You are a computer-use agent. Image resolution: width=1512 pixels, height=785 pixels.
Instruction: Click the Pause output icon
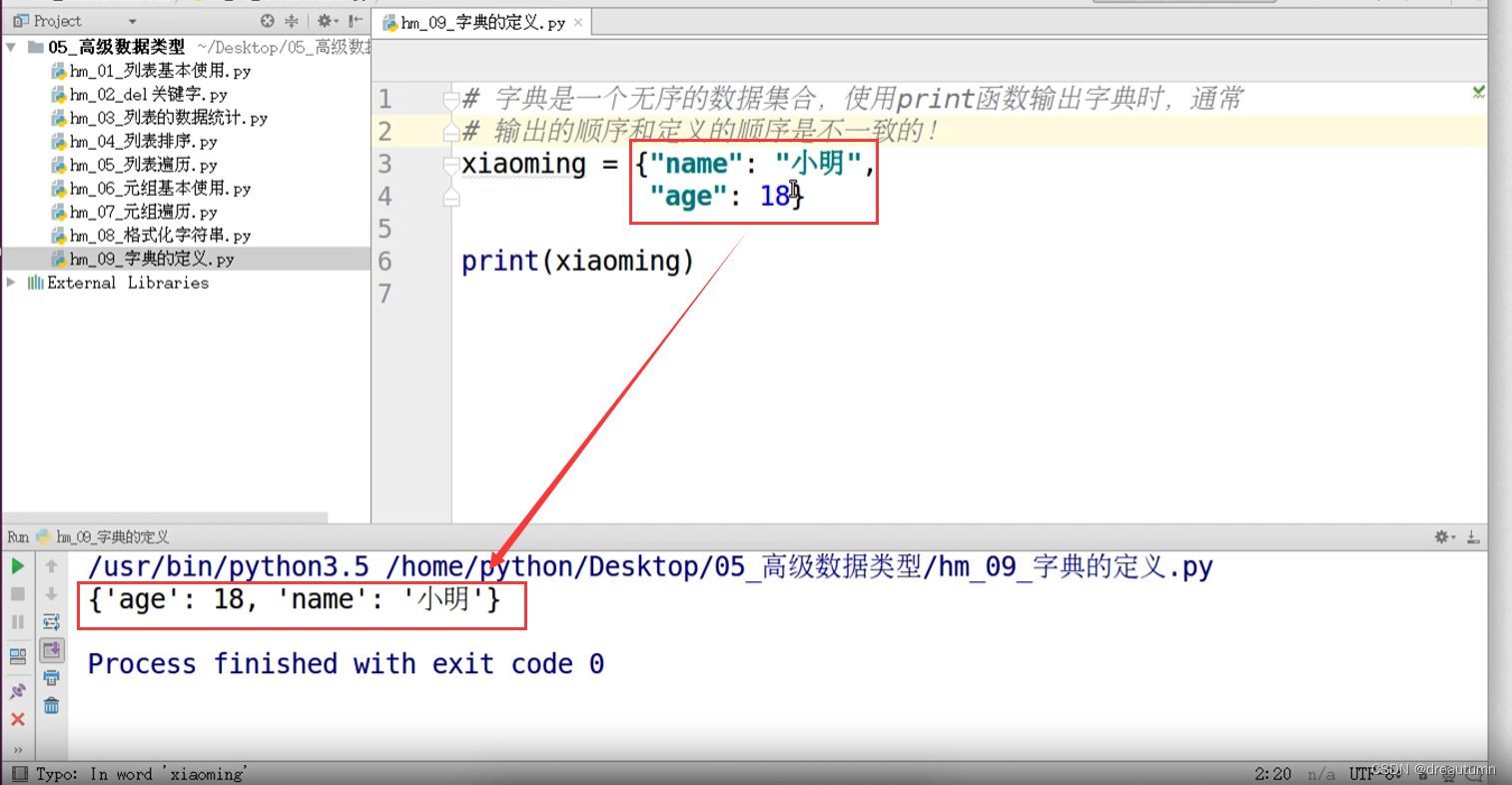[18, 621]
